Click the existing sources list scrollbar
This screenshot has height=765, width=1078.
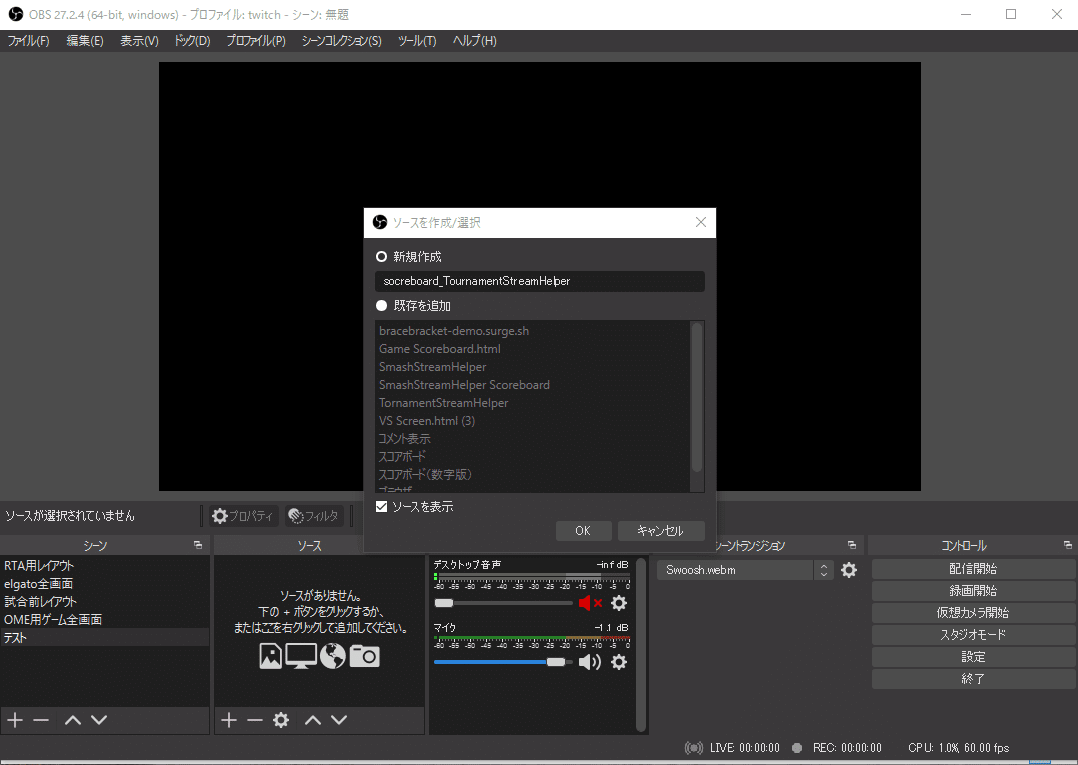[x=697, y=397]
